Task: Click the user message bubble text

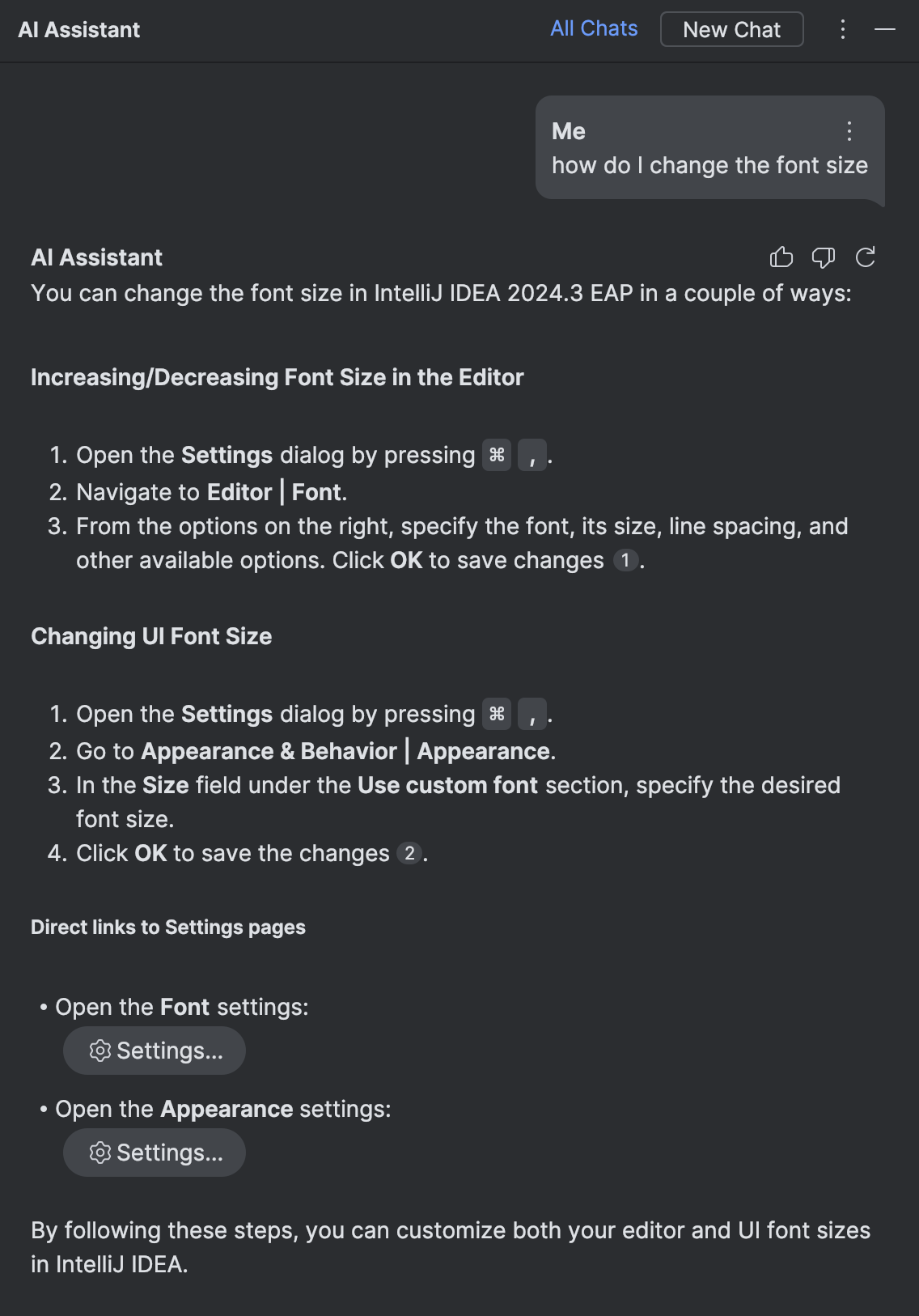Action: (x=709, y=165)
